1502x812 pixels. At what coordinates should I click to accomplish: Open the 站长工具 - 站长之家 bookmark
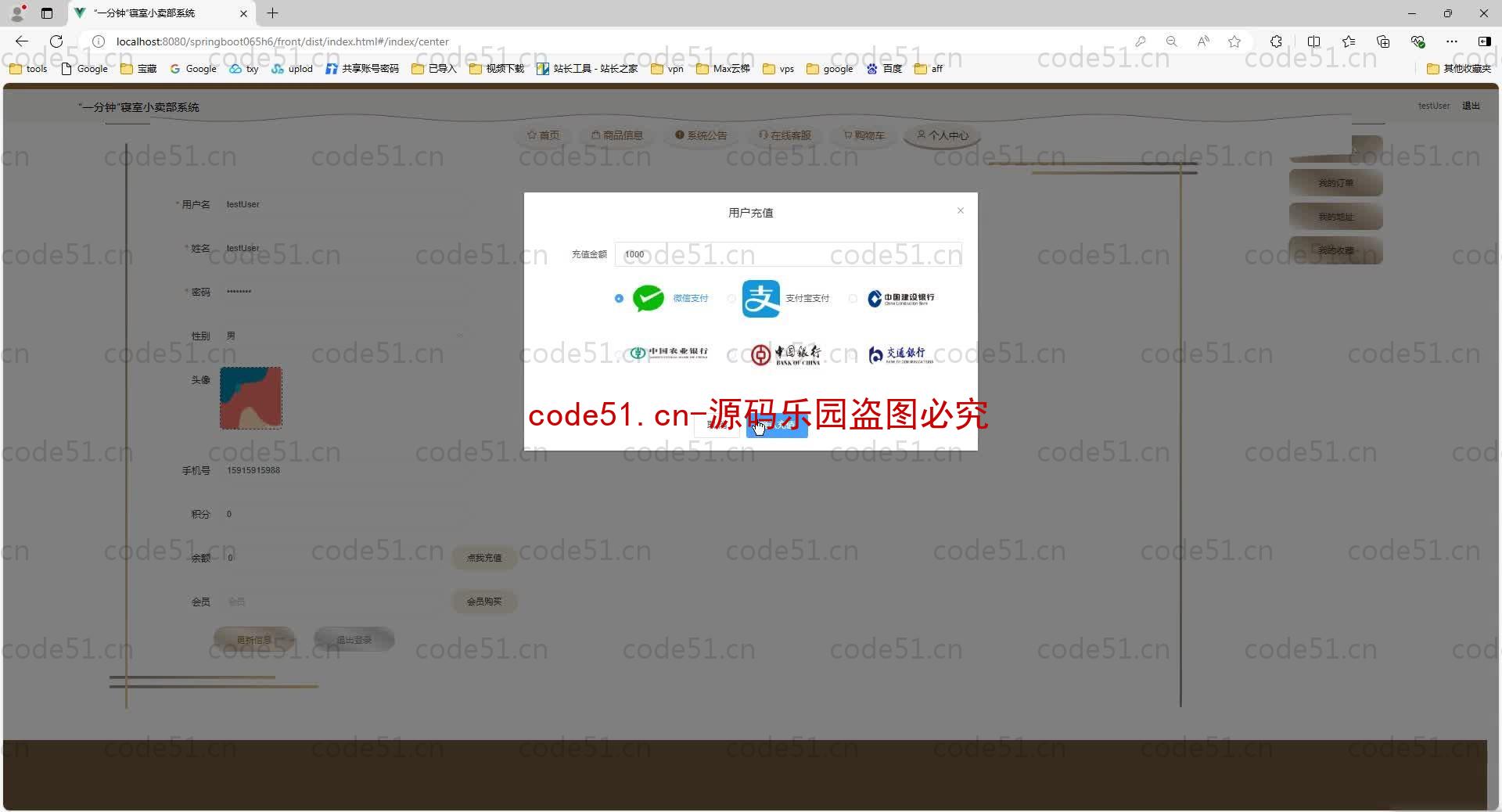pos(588,69)
